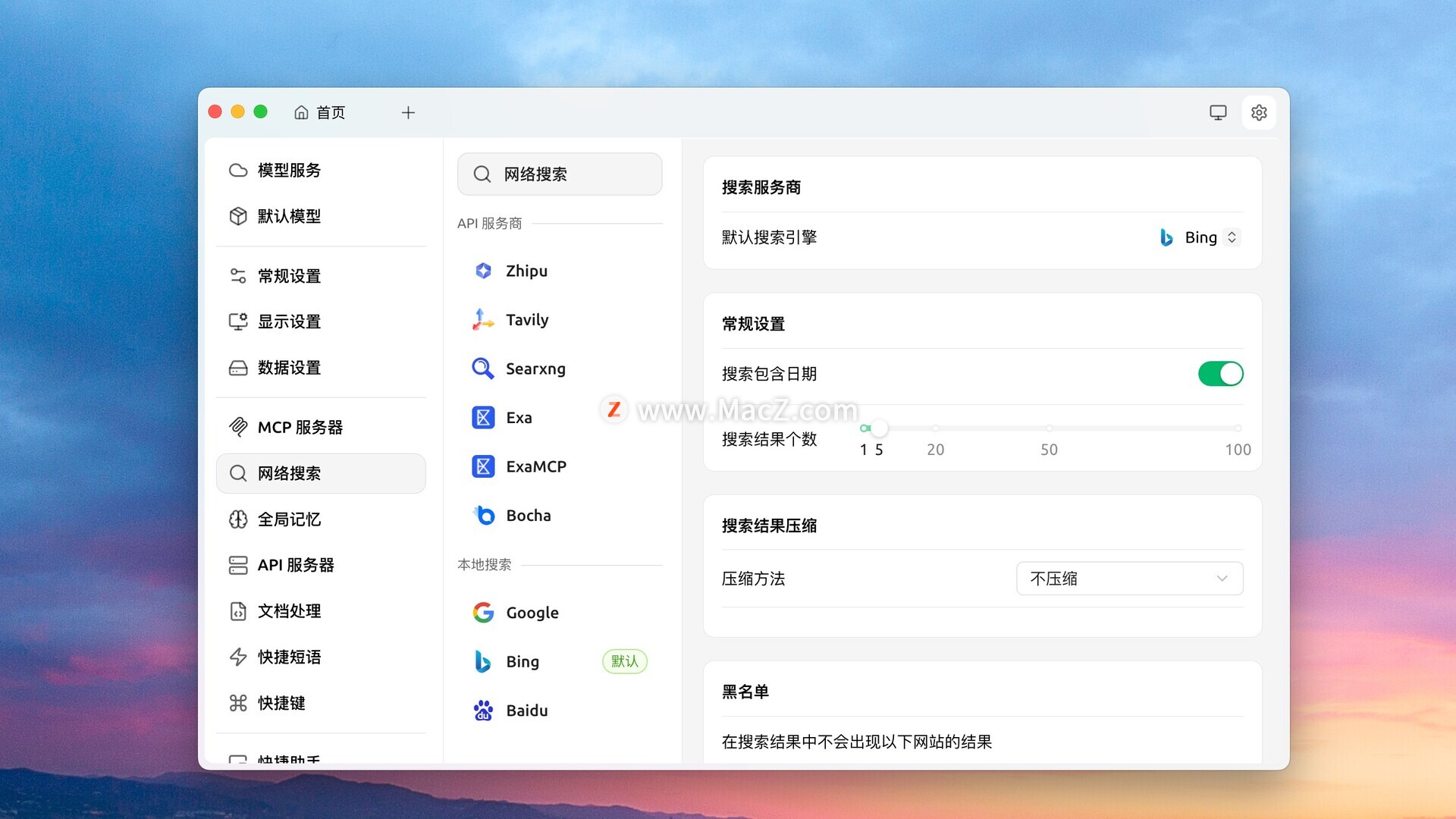Choose the Searxng magnifier icon
This screenshot has width=1456, height=819.
(483, 369)
